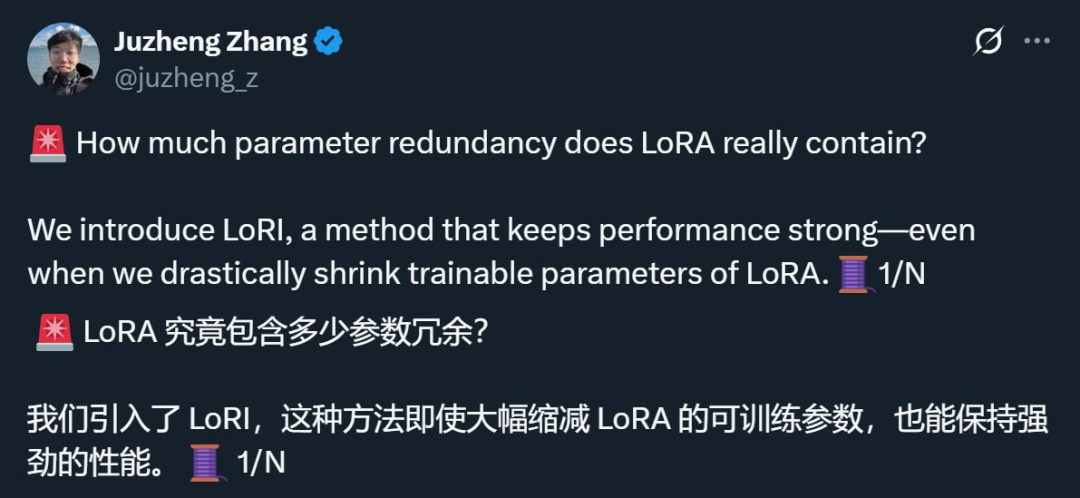Click the blue verified badge
The image size is (1080, 498).
[329, 41]
